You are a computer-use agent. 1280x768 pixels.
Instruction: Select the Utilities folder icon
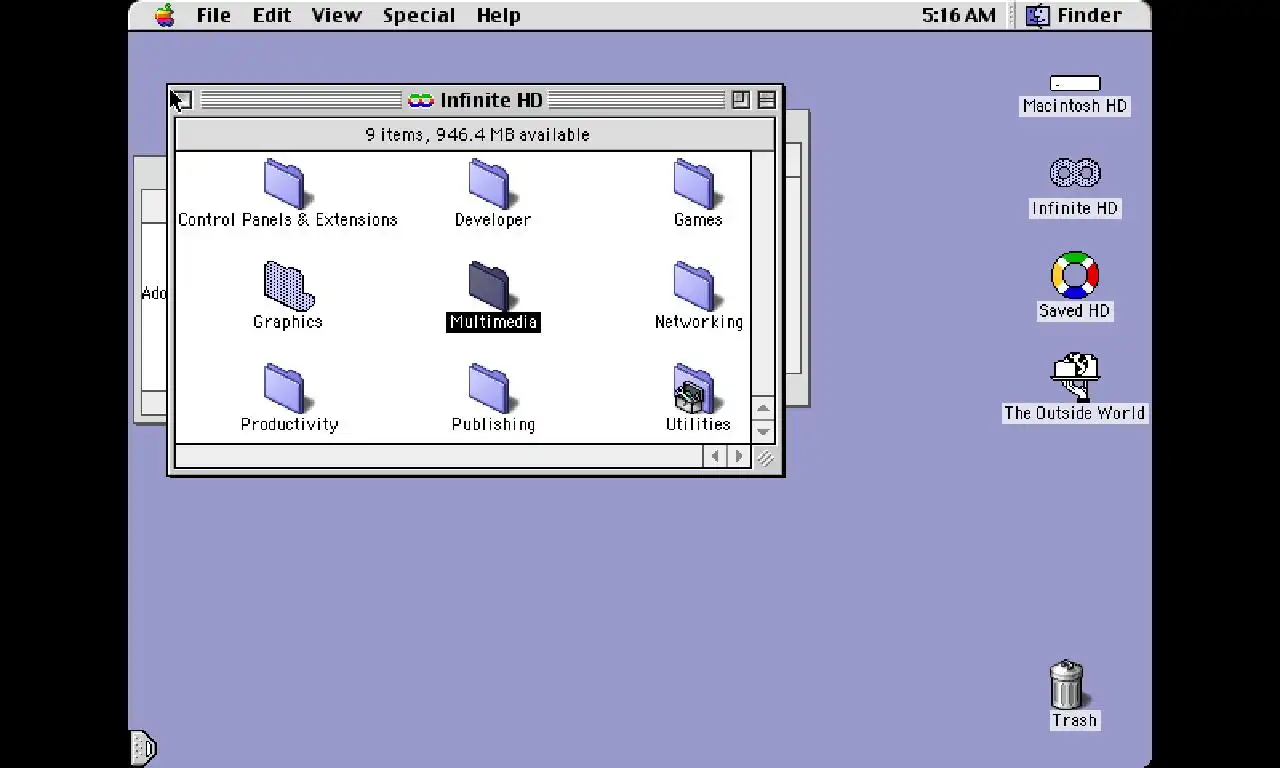pos(697,389)
